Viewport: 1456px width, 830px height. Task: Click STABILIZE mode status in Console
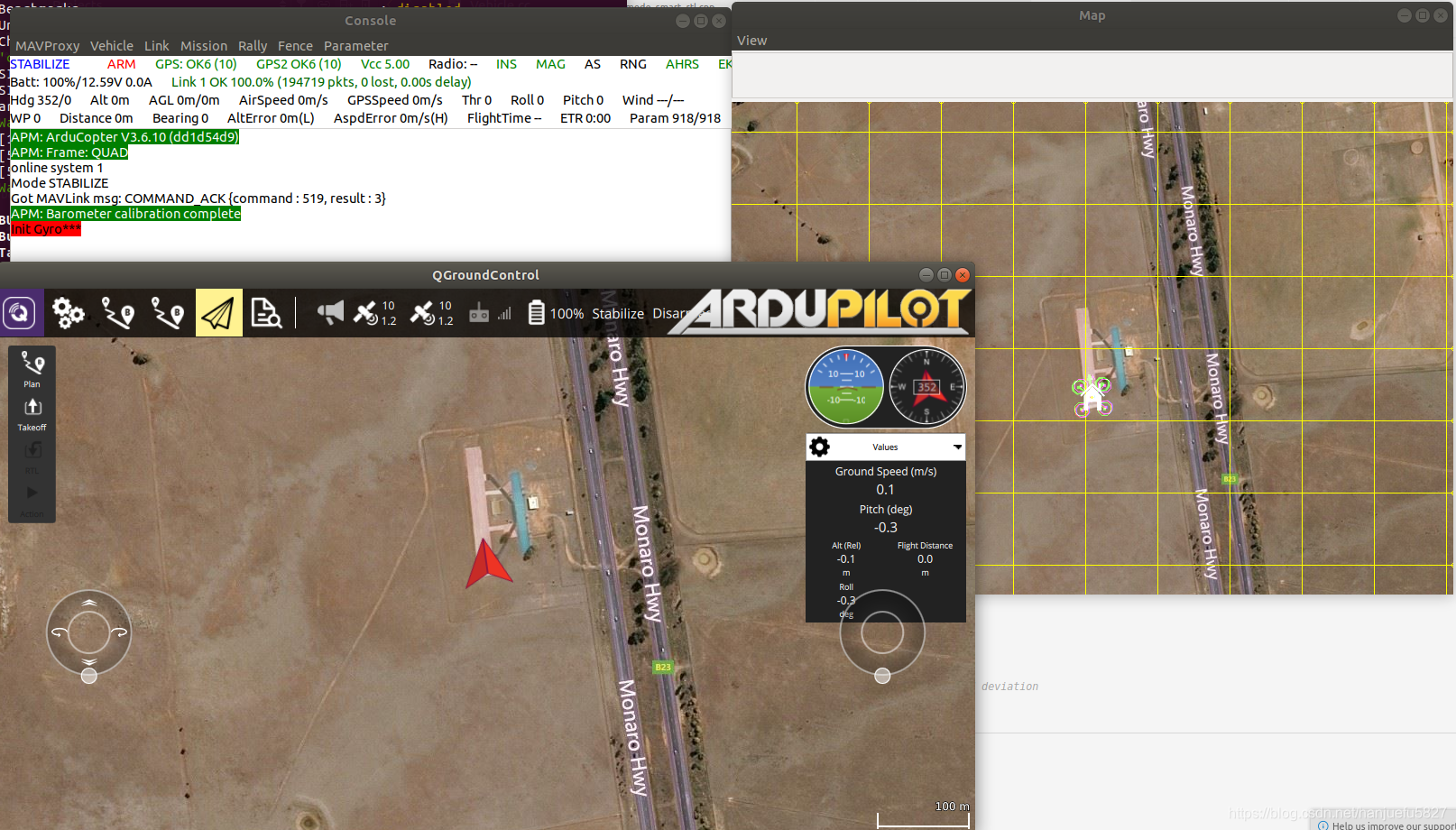[40, 64]
